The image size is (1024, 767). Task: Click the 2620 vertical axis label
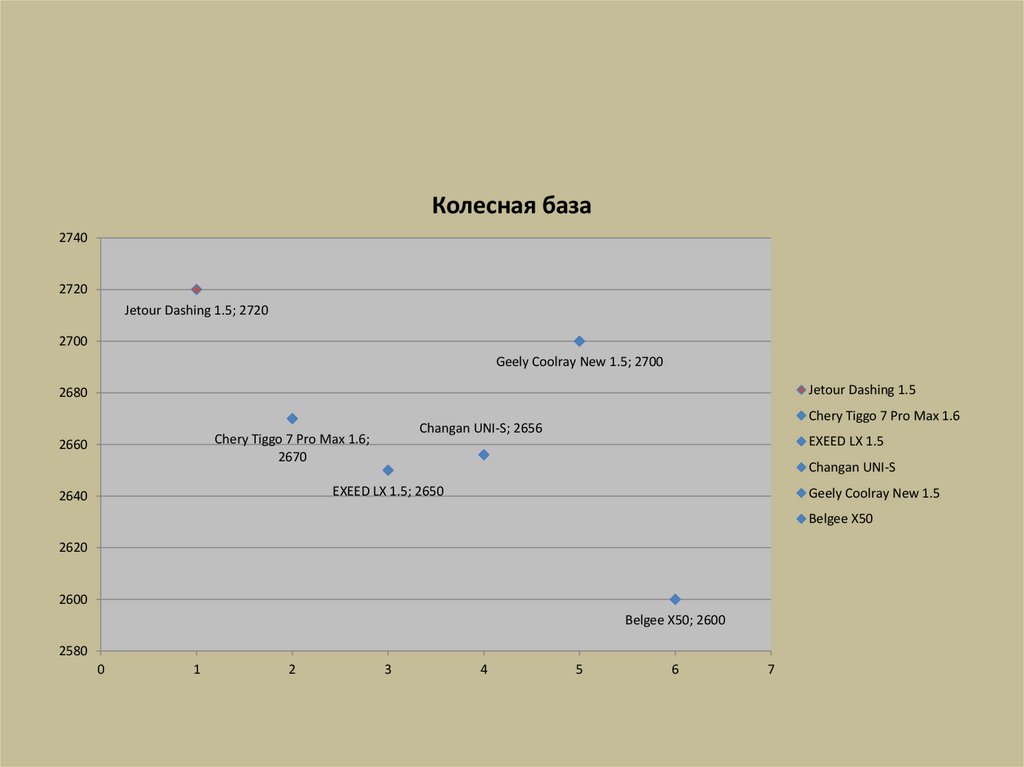click(x=73, y=547)
